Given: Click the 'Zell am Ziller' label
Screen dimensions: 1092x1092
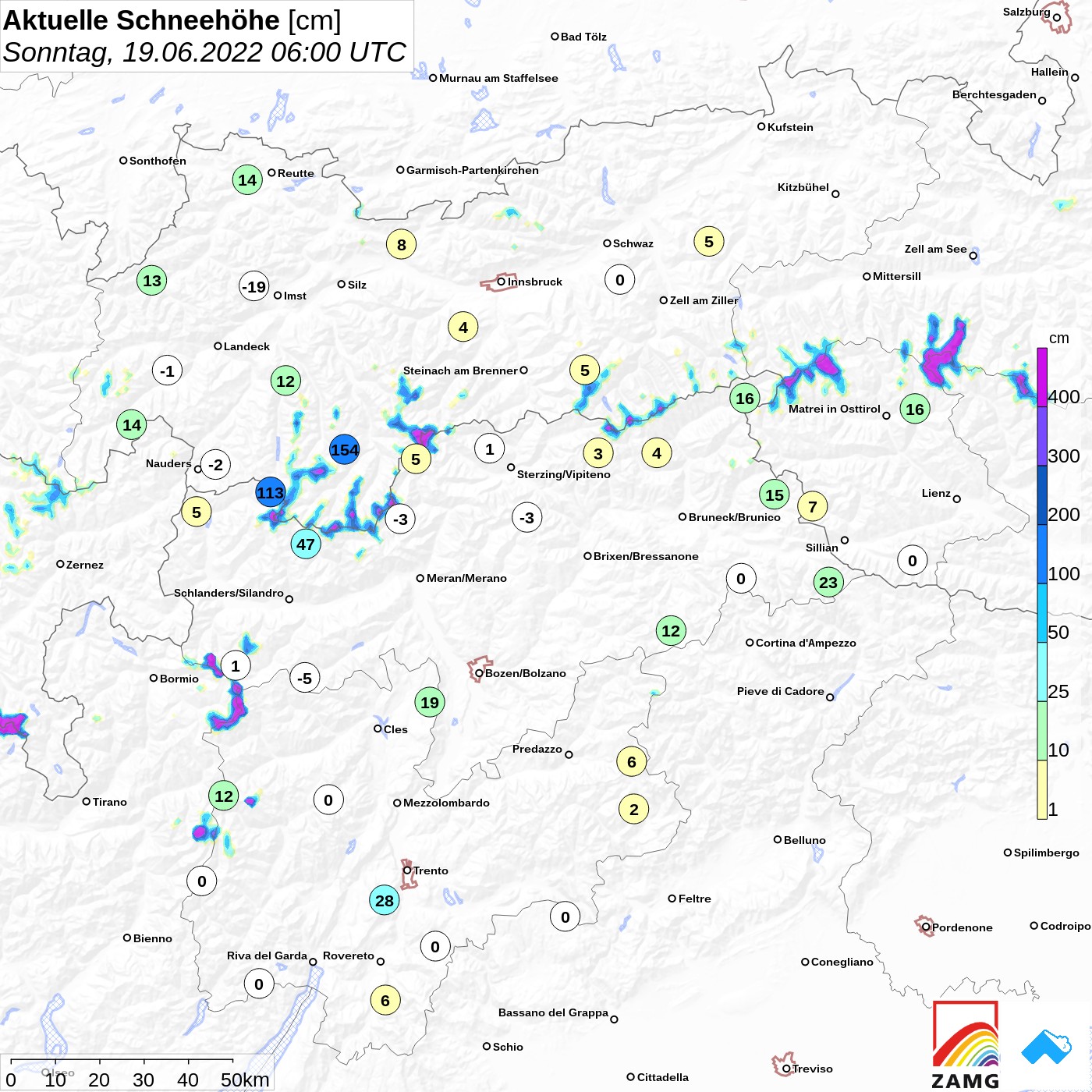Looking at the screenshot, I should (x=704, y=300).
